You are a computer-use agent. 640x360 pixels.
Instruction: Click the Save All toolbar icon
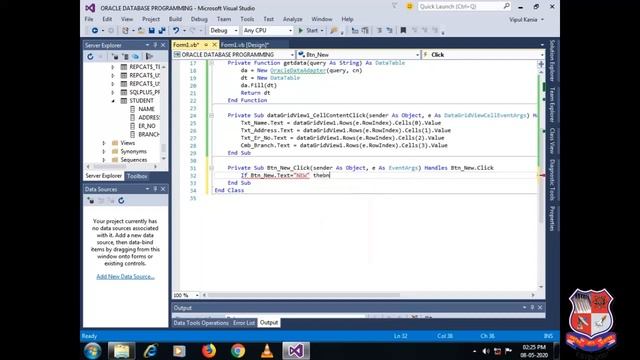(162, 31)
